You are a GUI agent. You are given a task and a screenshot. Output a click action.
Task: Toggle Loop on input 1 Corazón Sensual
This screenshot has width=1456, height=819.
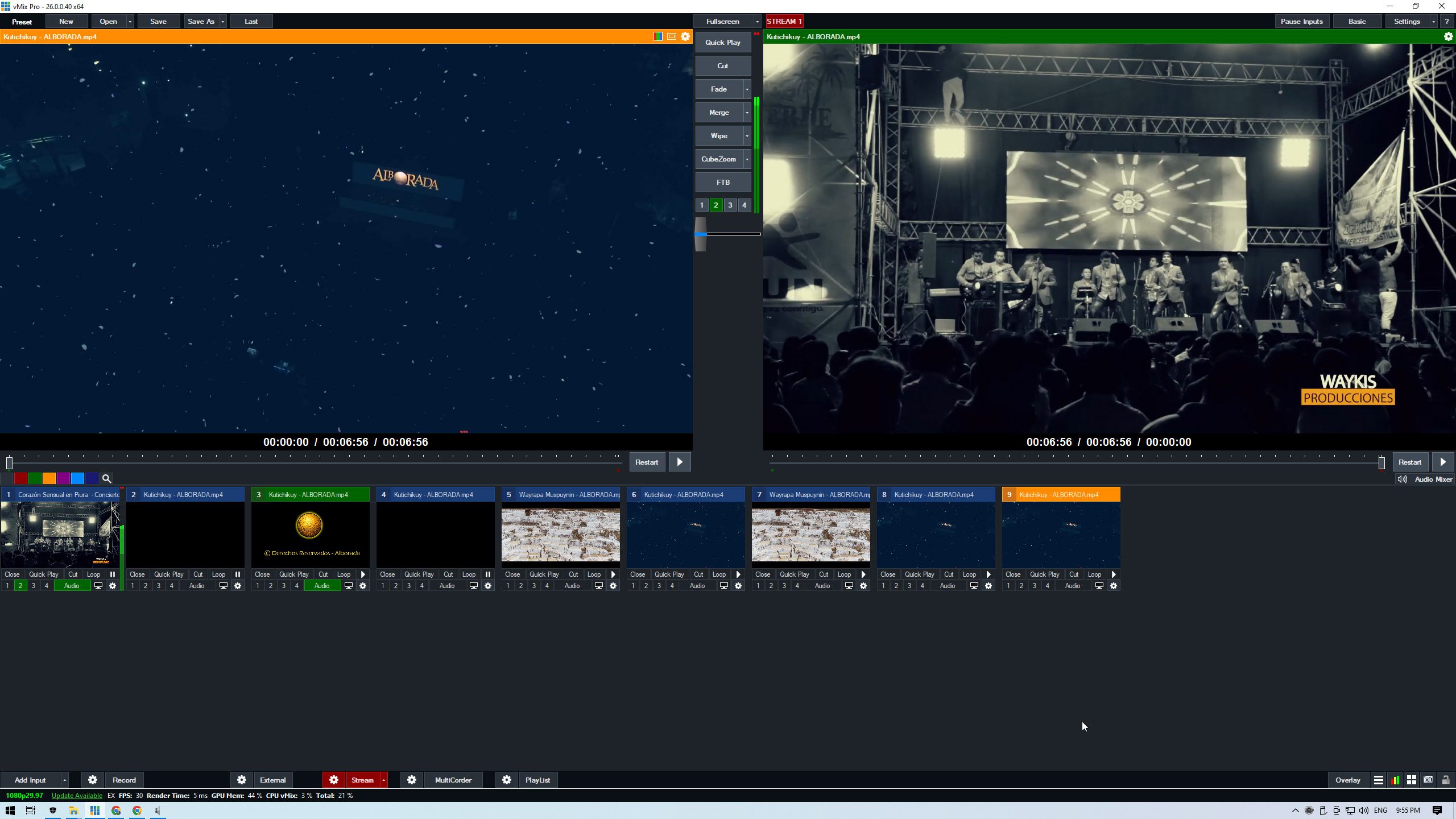point(93,574)
